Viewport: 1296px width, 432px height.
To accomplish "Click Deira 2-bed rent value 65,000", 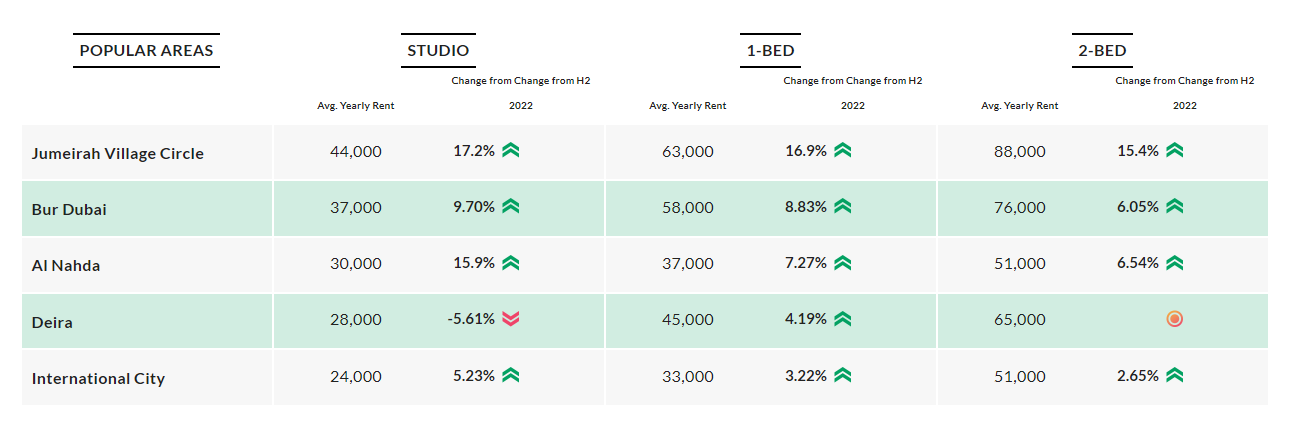I will pos(1020,320).
